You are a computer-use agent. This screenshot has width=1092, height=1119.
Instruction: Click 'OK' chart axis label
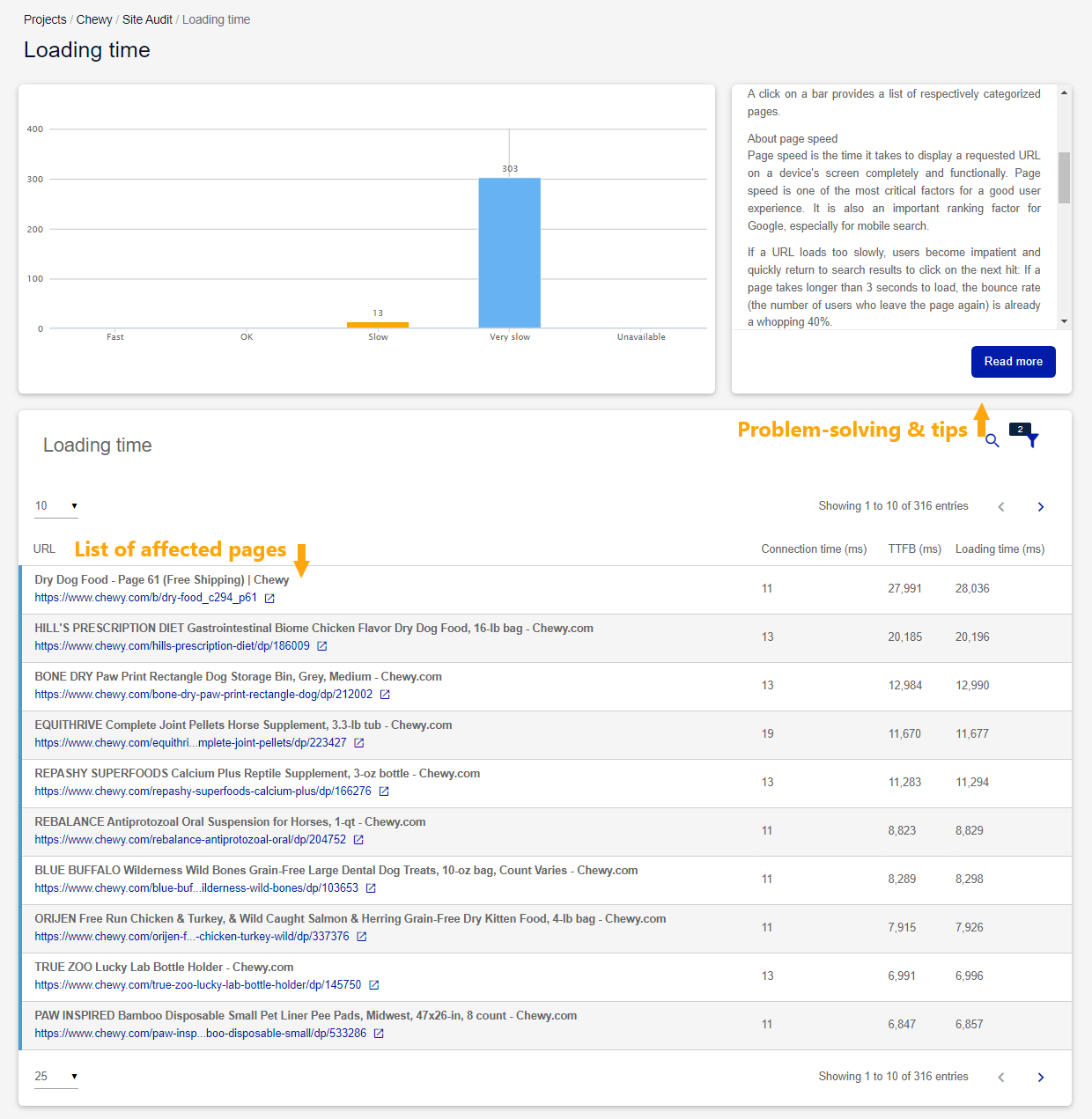pos(247,337)
